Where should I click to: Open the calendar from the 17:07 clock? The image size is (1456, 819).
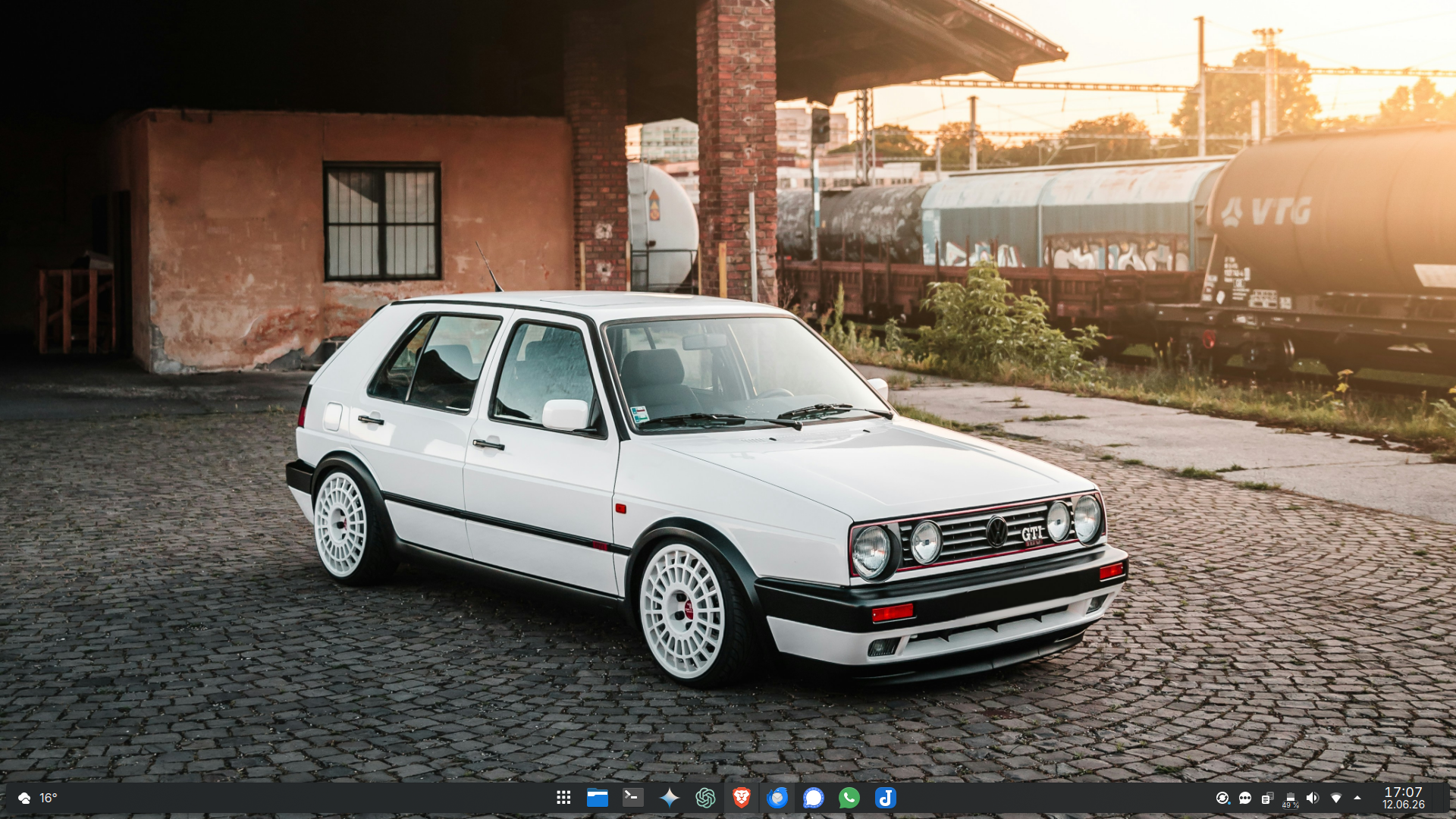pos(1404,798)
